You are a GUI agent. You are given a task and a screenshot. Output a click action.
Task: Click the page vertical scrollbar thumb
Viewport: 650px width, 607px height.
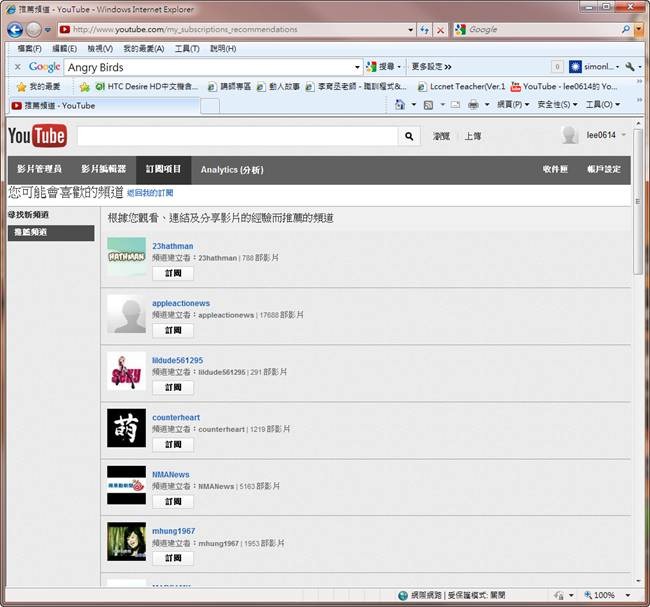tap(638, 201)
